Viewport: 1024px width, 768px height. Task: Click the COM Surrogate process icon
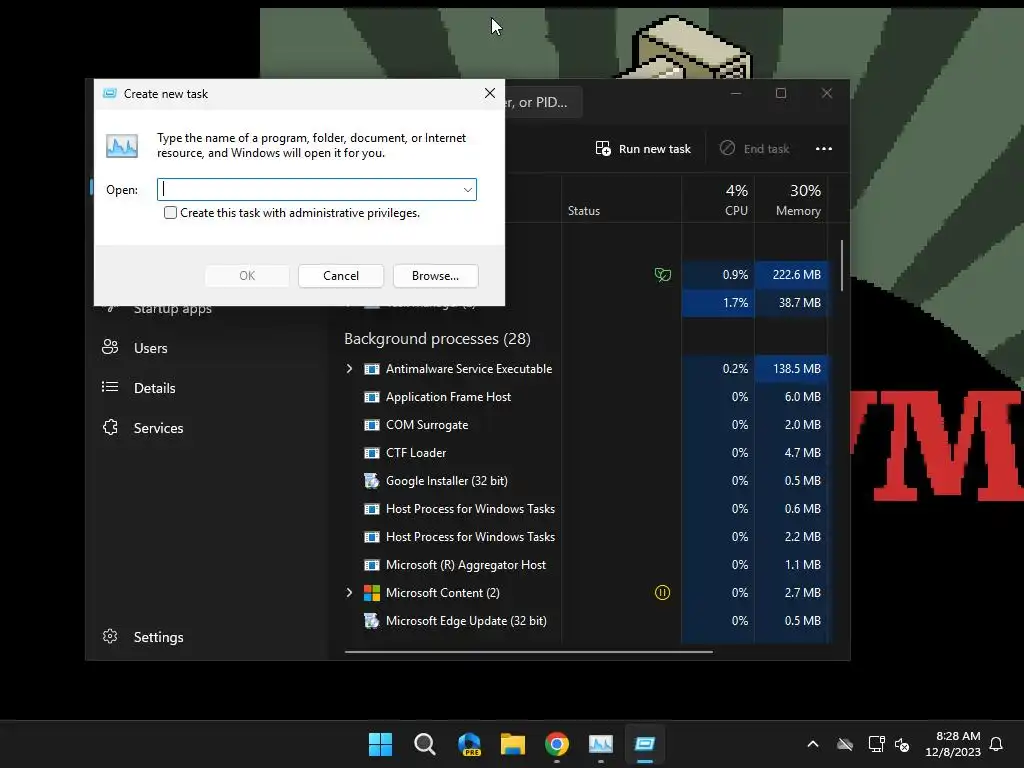(372, 425)
